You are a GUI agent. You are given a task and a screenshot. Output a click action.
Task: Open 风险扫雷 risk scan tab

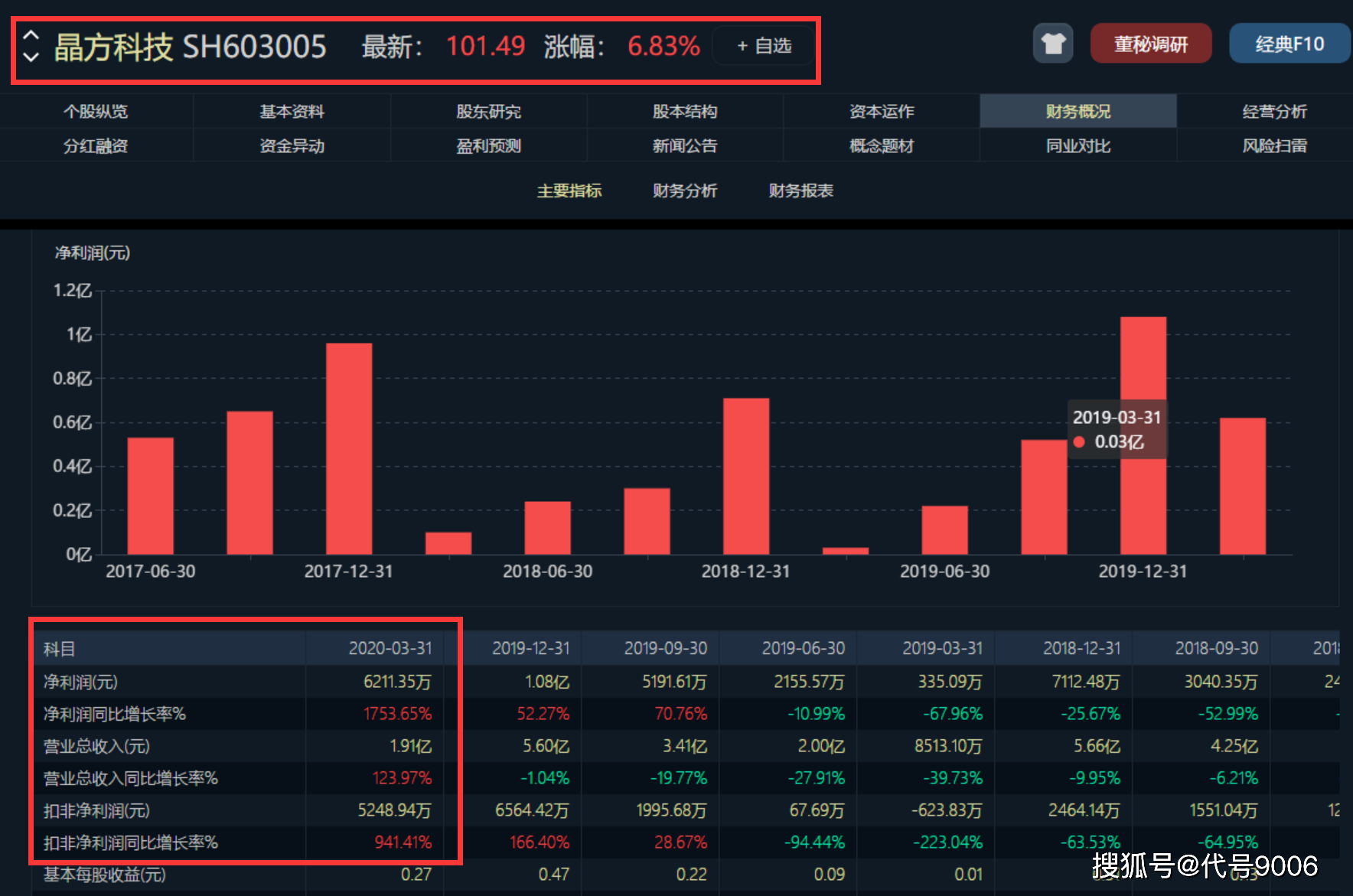[x=1274, y=145]
